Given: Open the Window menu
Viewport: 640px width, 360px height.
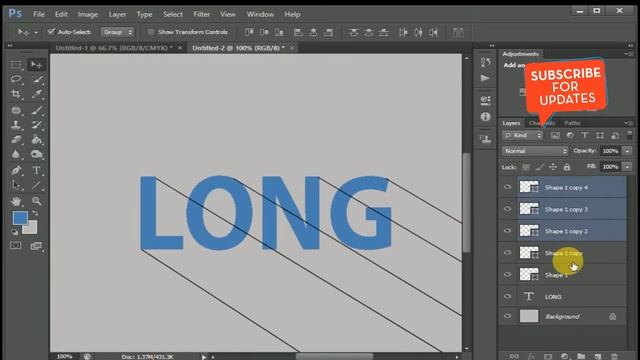Looking at the screenshot, I should [x=260, y=14].
